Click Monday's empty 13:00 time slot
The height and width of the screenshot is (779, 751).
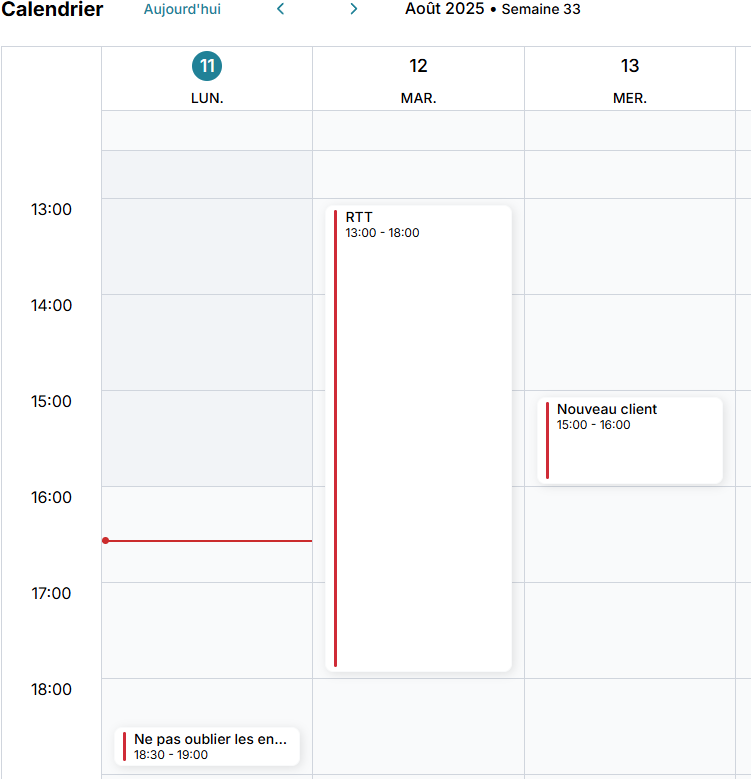(x=207, y=246)
